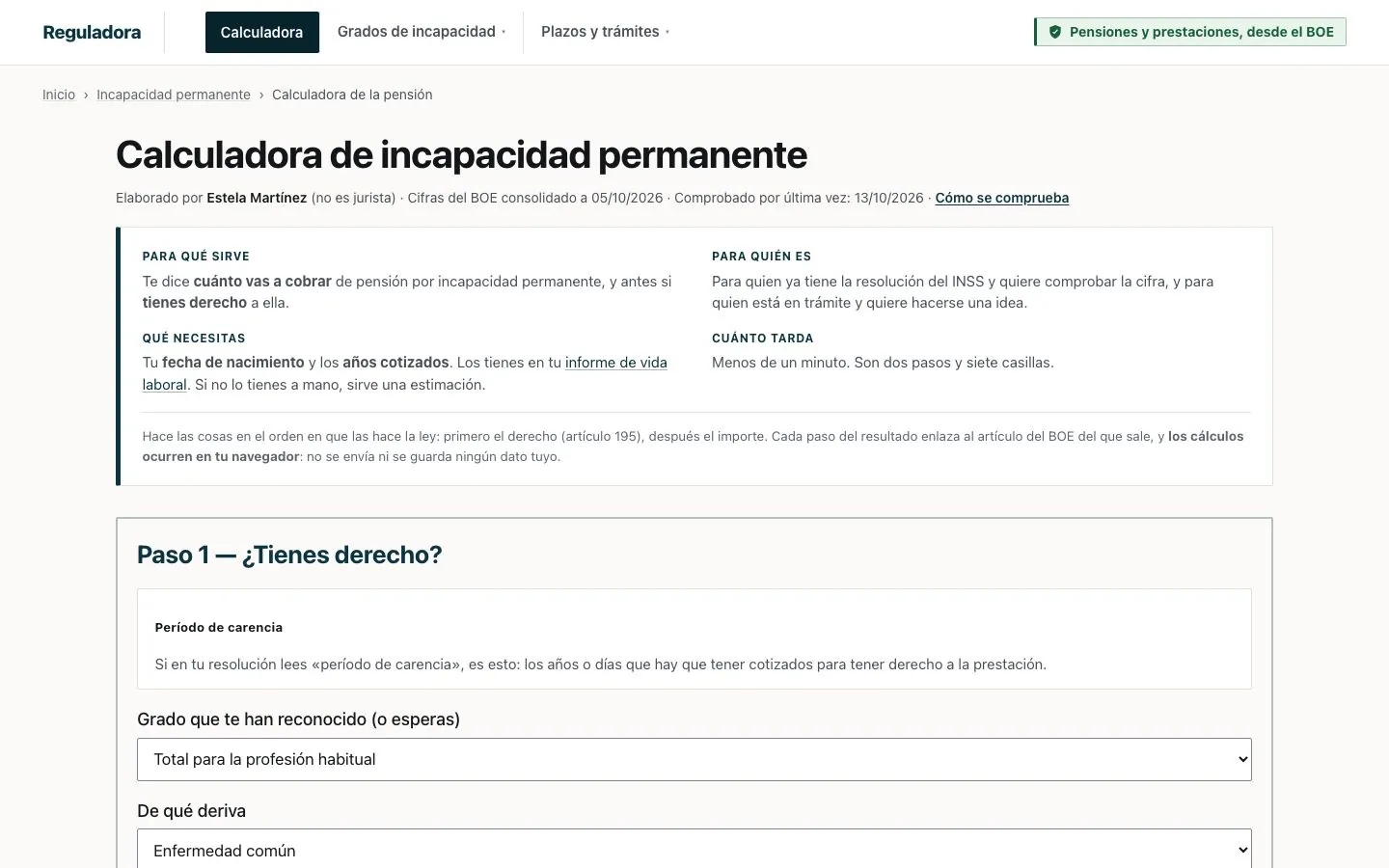Expand the Grados de incapacidad menu
Screen dimensions: 1389x868
pos(422,32)
